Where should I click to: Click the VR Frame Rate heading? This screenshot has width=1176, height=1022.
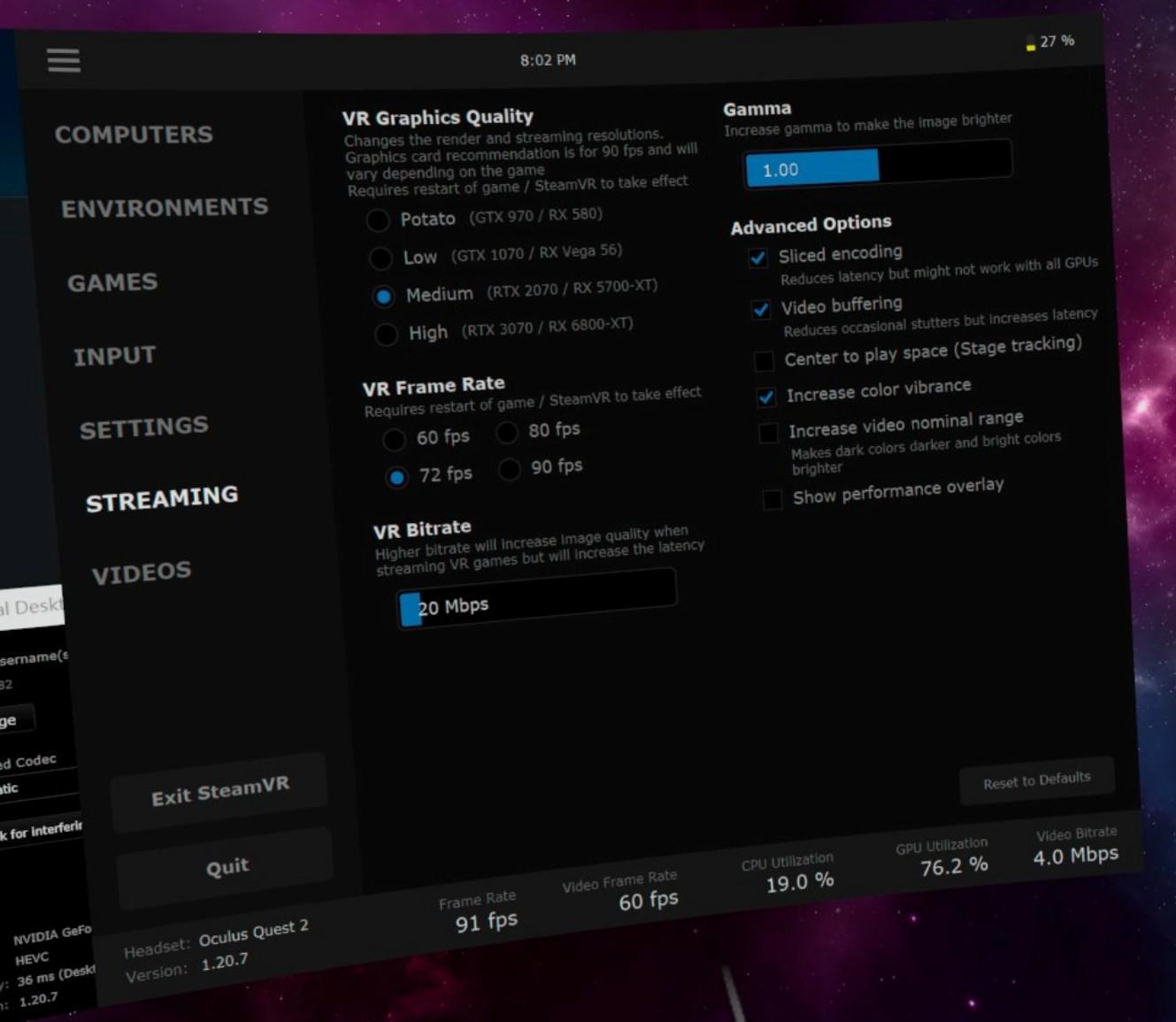pos(434,386)
